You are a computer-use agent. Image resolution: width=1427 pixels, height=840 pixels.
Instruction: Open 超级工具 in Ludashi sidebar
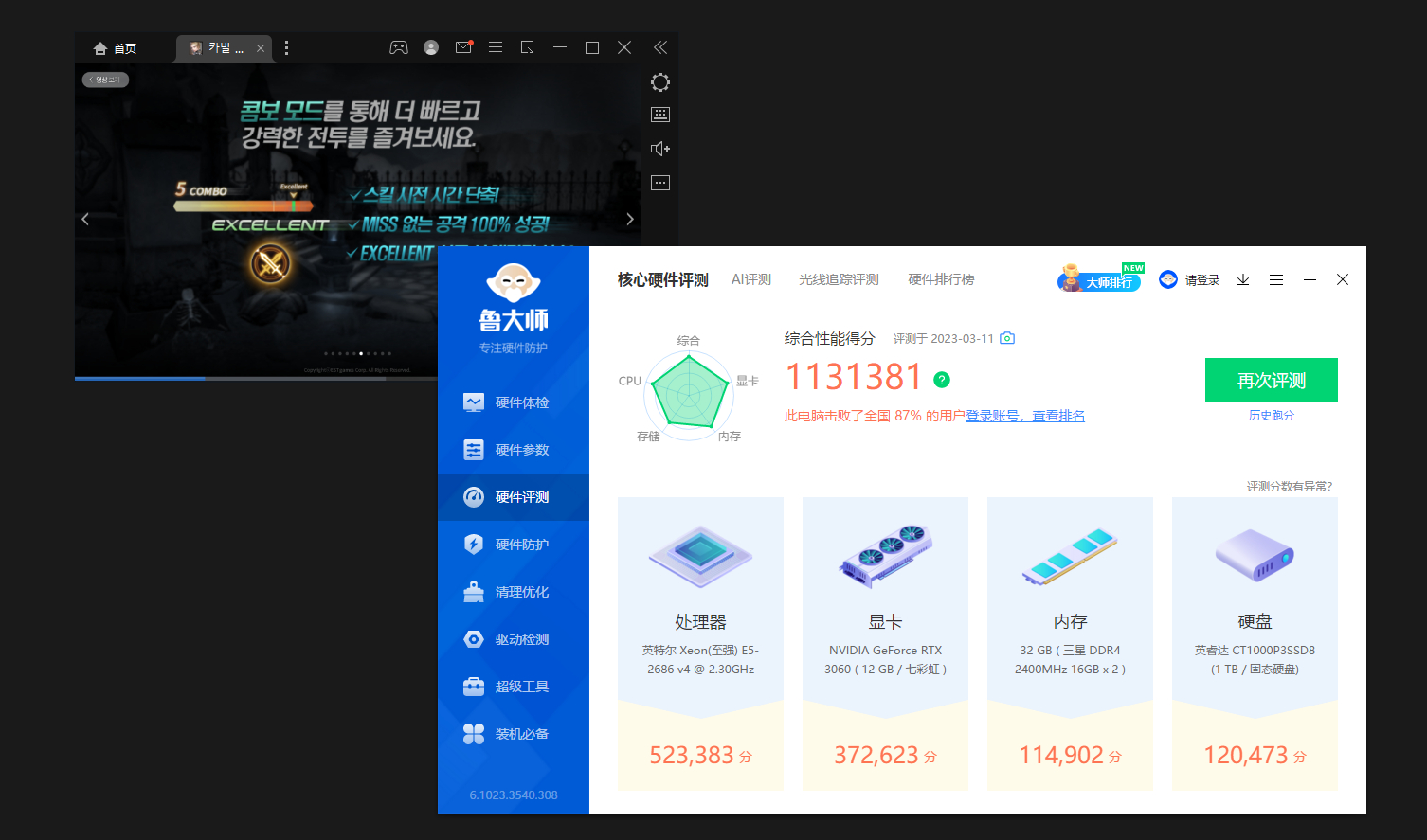click(514, 687)
